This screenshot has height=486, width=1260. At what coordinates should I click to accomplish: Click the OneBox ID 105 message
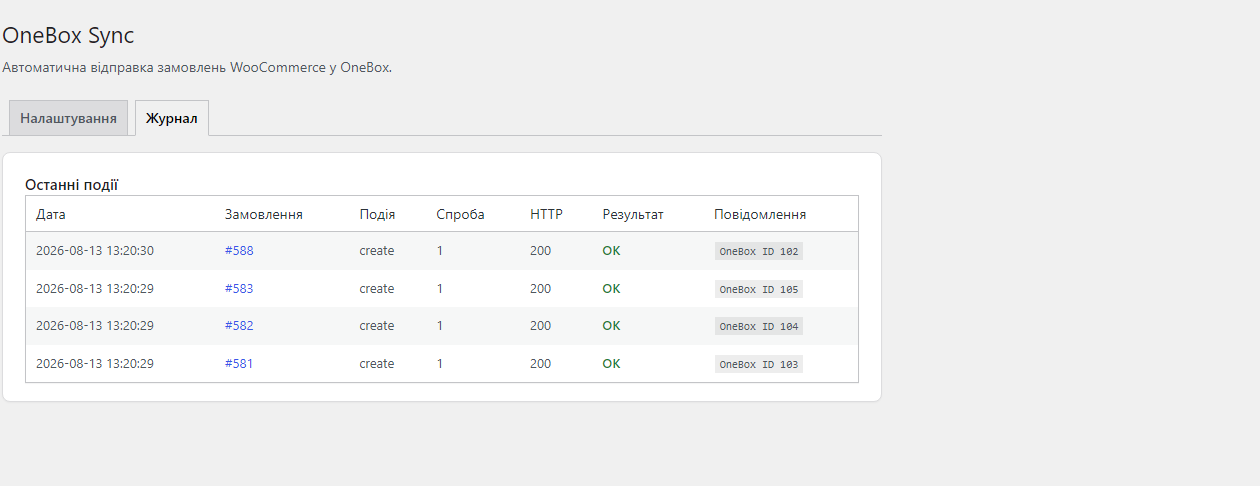[759, 289]
